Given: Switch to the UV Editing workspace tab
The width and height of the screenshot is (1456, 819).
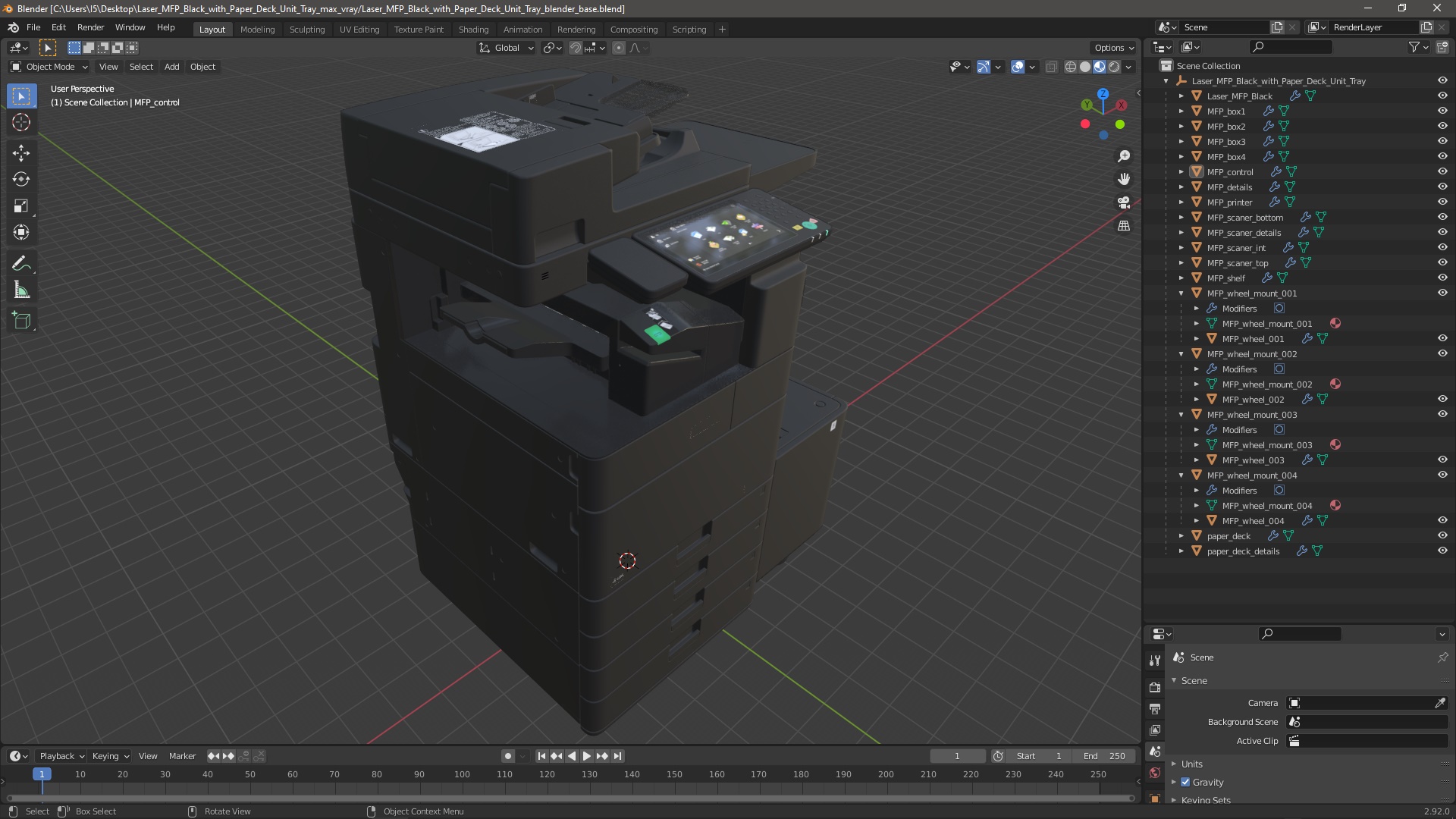Looking at the screenshot, I should (359, 29).
